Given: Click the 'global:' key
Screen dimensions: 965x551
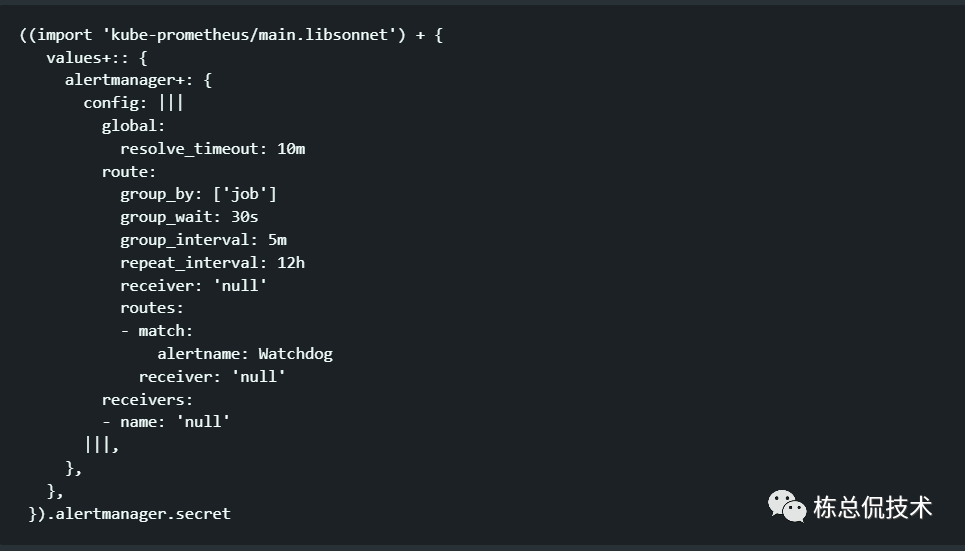Looking at the screenshot, I should click(x=133, y=126).
